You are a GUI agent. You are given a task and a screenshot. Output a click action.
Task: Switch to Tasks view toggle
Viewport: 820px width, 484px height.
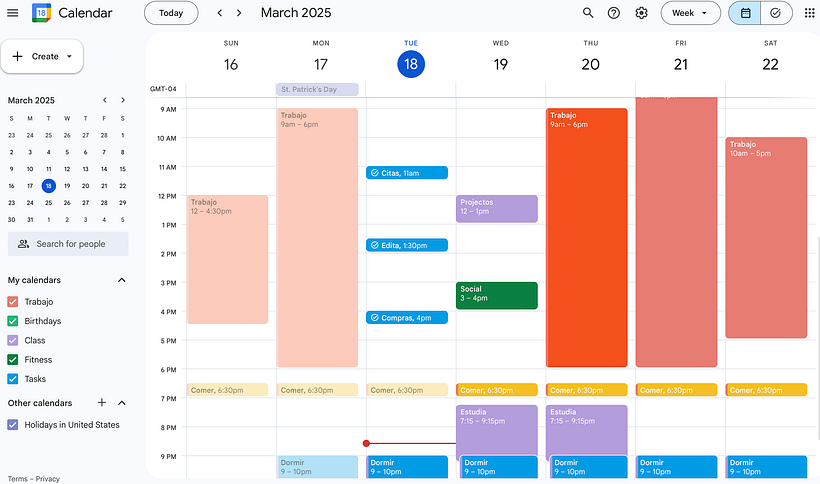[x=776, y=13]
